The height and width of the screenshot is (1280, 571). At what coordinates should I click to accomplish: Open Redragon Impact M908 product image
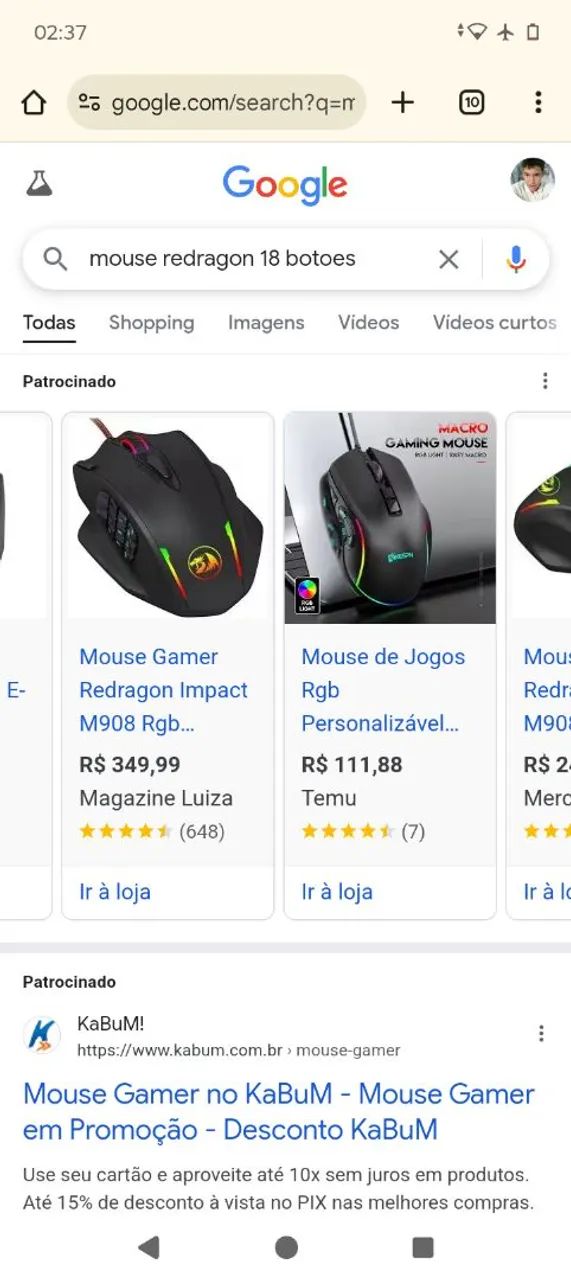(x=168, y=518)
